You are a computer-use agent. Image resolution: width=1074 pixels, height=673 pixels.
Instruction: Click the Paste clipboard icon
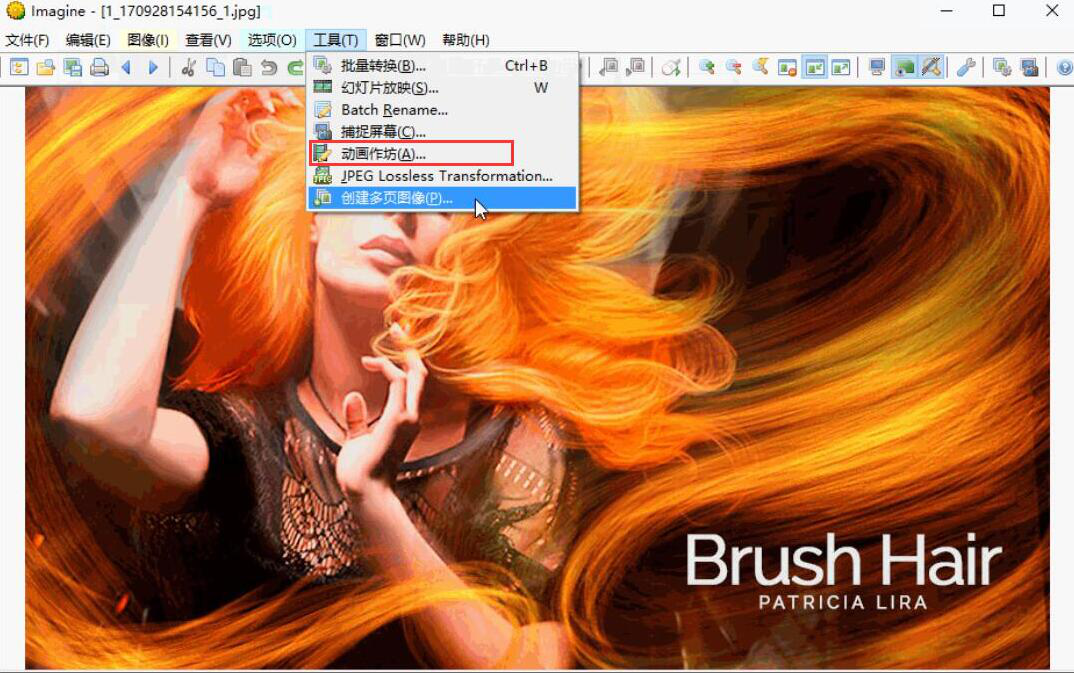click(x=242, y=67)
